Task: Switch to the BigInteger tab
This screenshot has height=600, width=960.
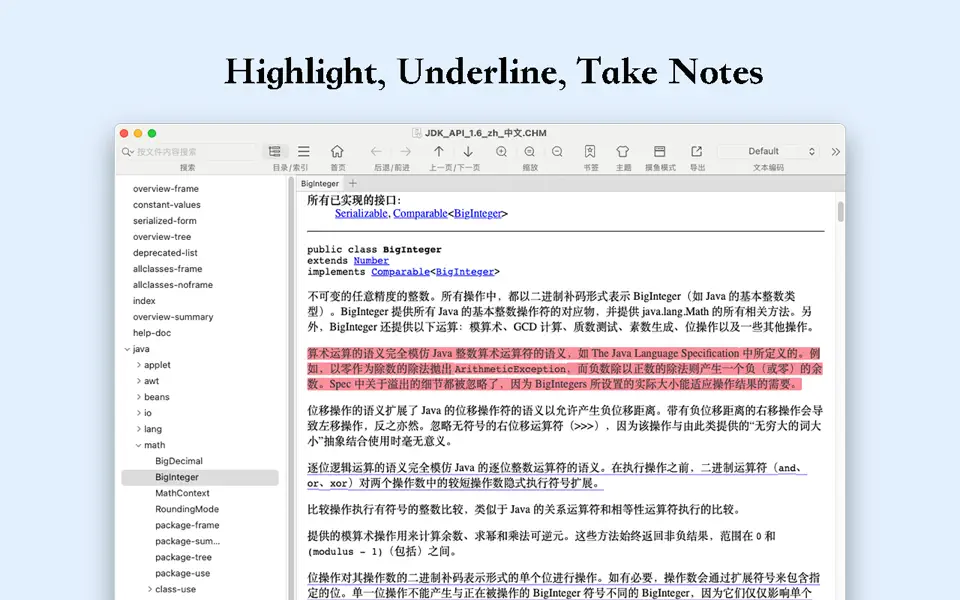Action: (x=320, y=184)
